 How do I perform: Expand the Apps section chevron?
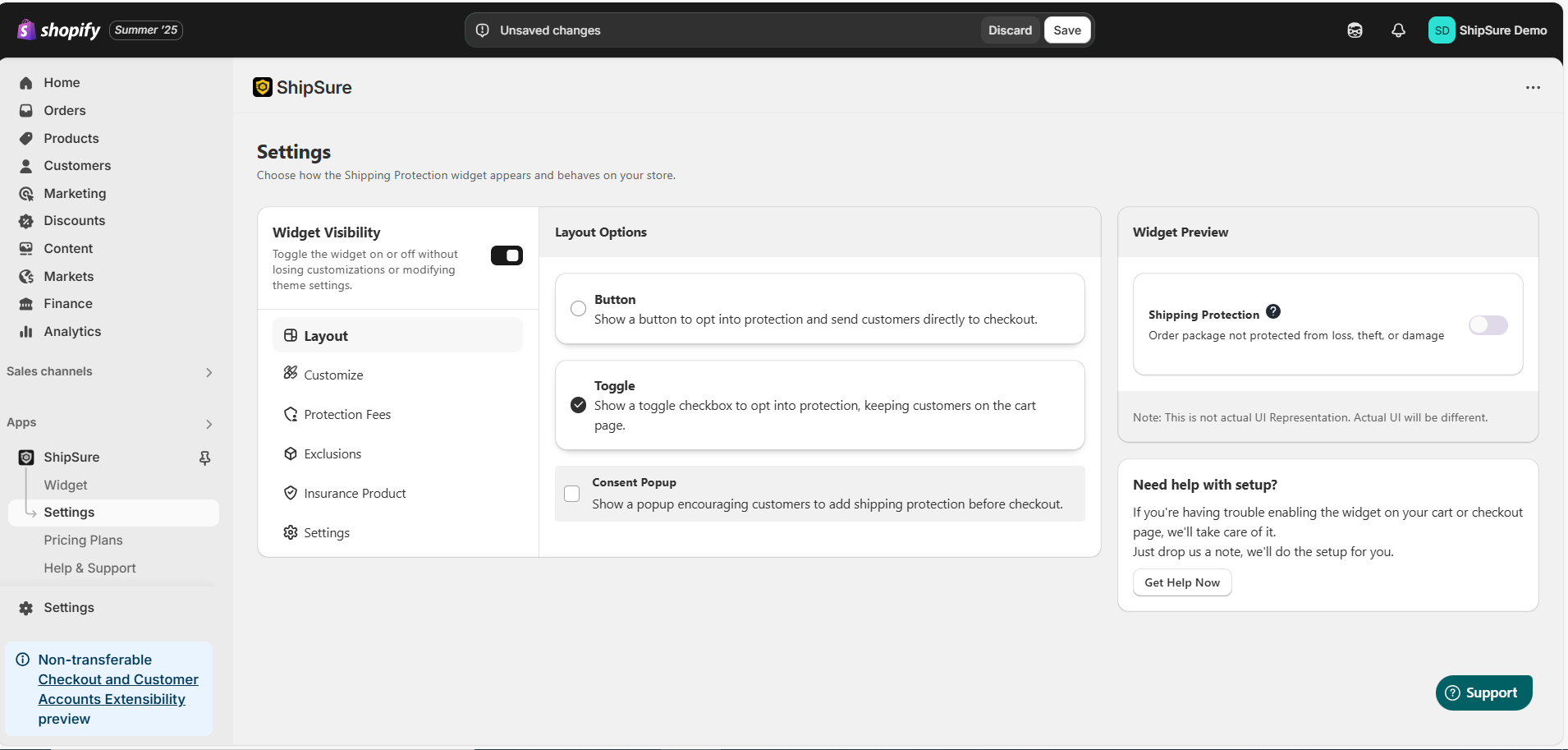point(209,424)
